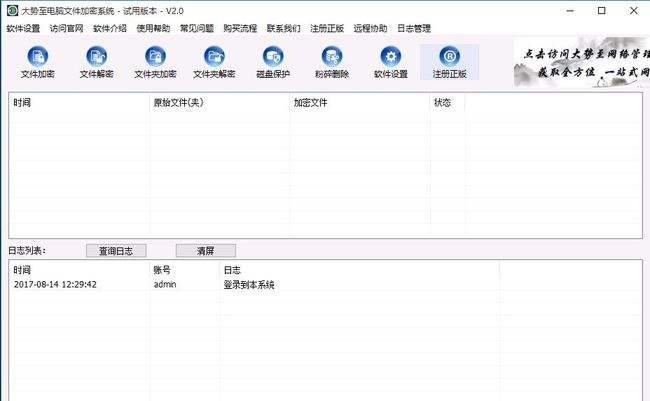Screen dimensions: 650x401
Task: Open the 日志管理 menu
Action: (x=414, y=28)
